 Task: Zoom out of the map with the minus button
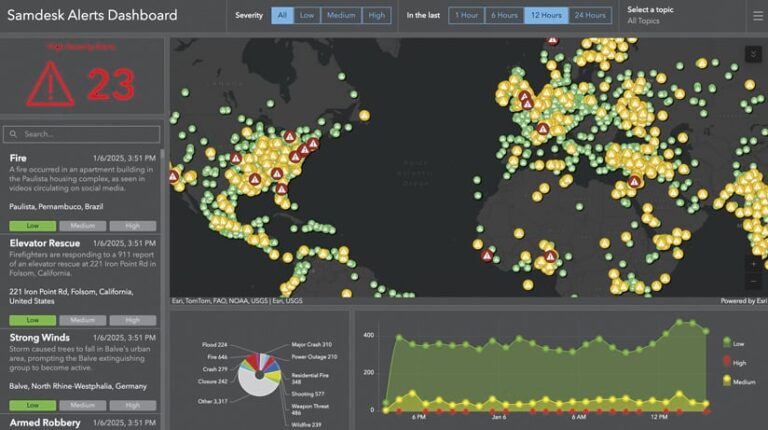point(753,282)
